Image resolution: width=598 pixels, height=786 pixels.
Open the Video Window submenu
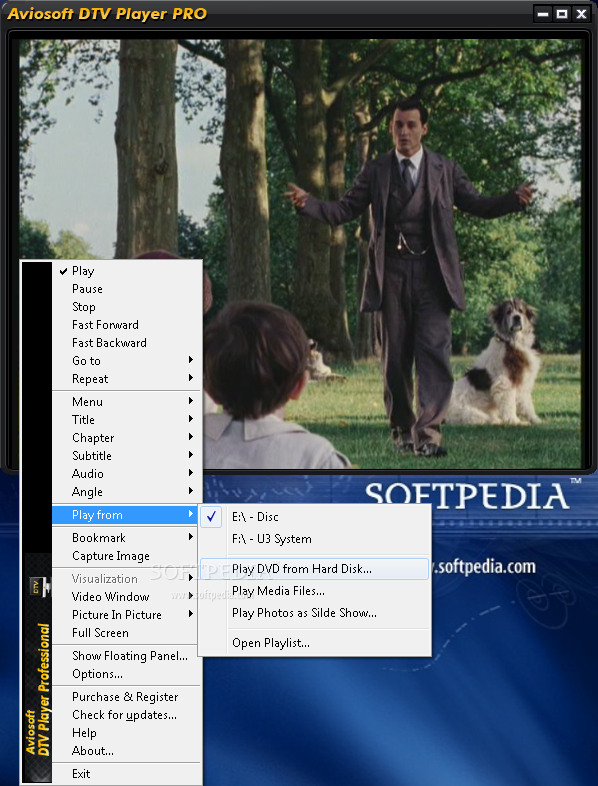126,597
